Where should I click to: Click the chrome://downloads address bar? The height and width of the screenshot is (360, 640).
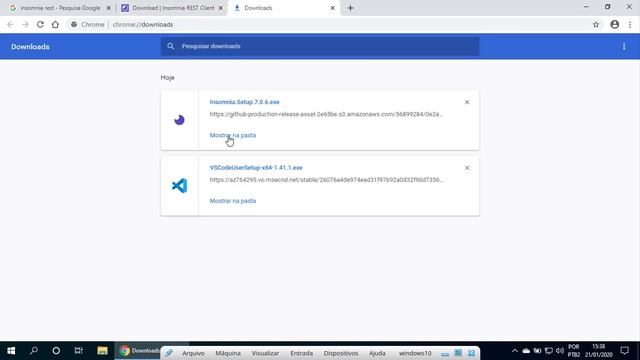pos(327,24)
